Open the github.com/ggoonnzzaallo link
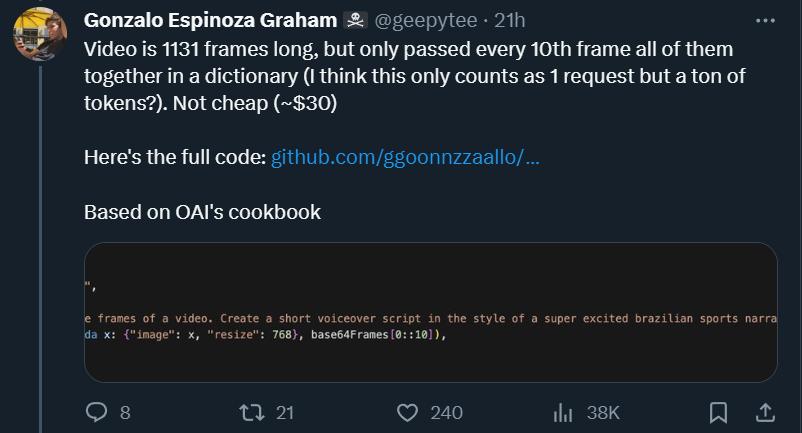 405,158
